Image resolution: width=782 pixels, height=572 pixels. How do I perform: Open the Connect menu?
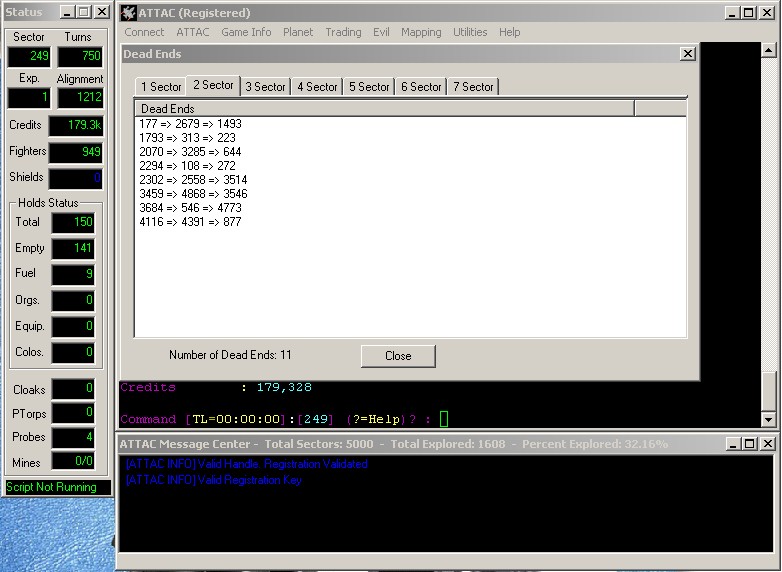[x=144, y=32]
